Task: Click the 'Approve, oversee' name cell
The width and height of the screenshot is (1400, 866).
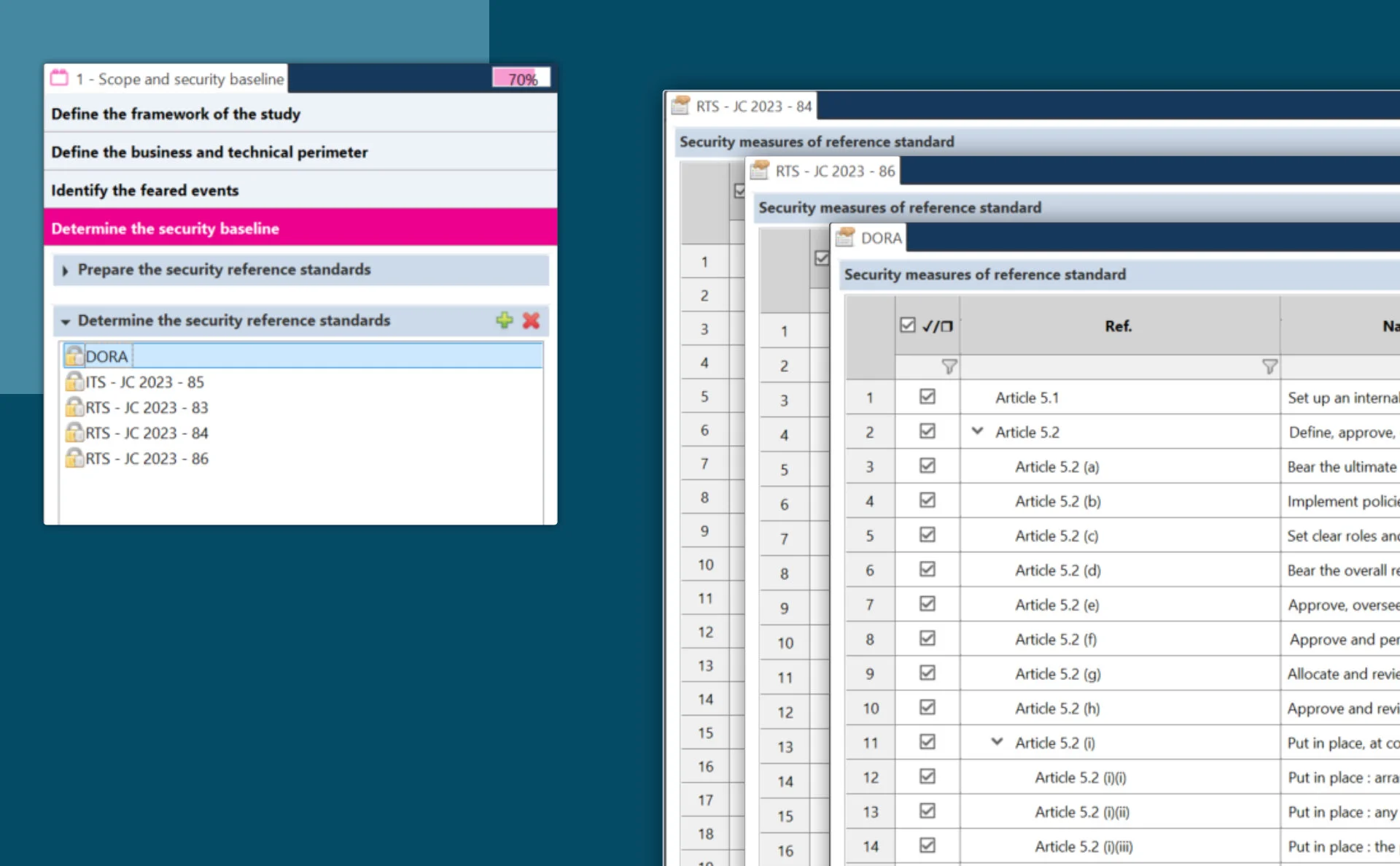Action: tap(1340, 605)
